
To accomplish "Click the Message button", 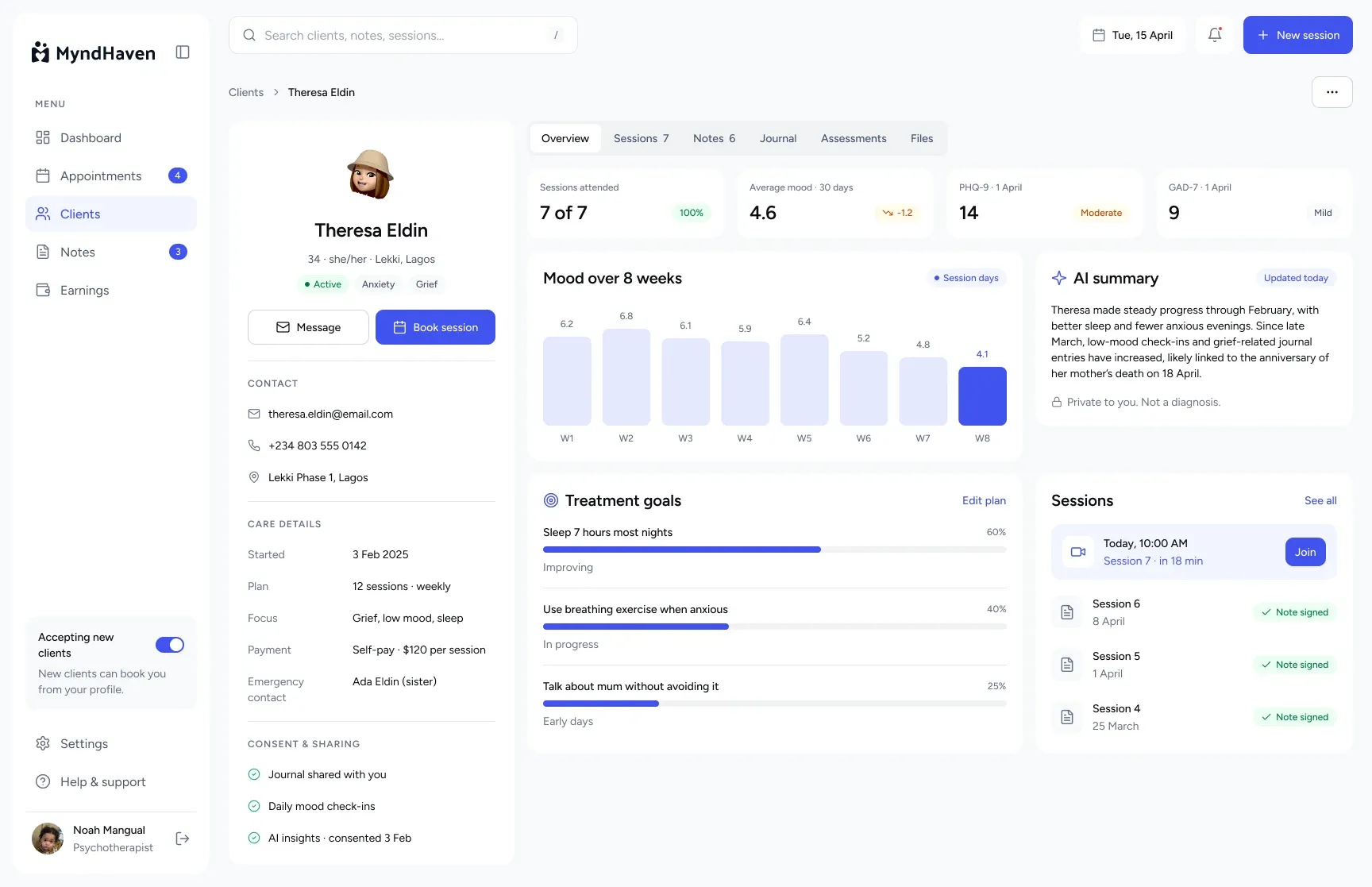I will coord(308,327).
